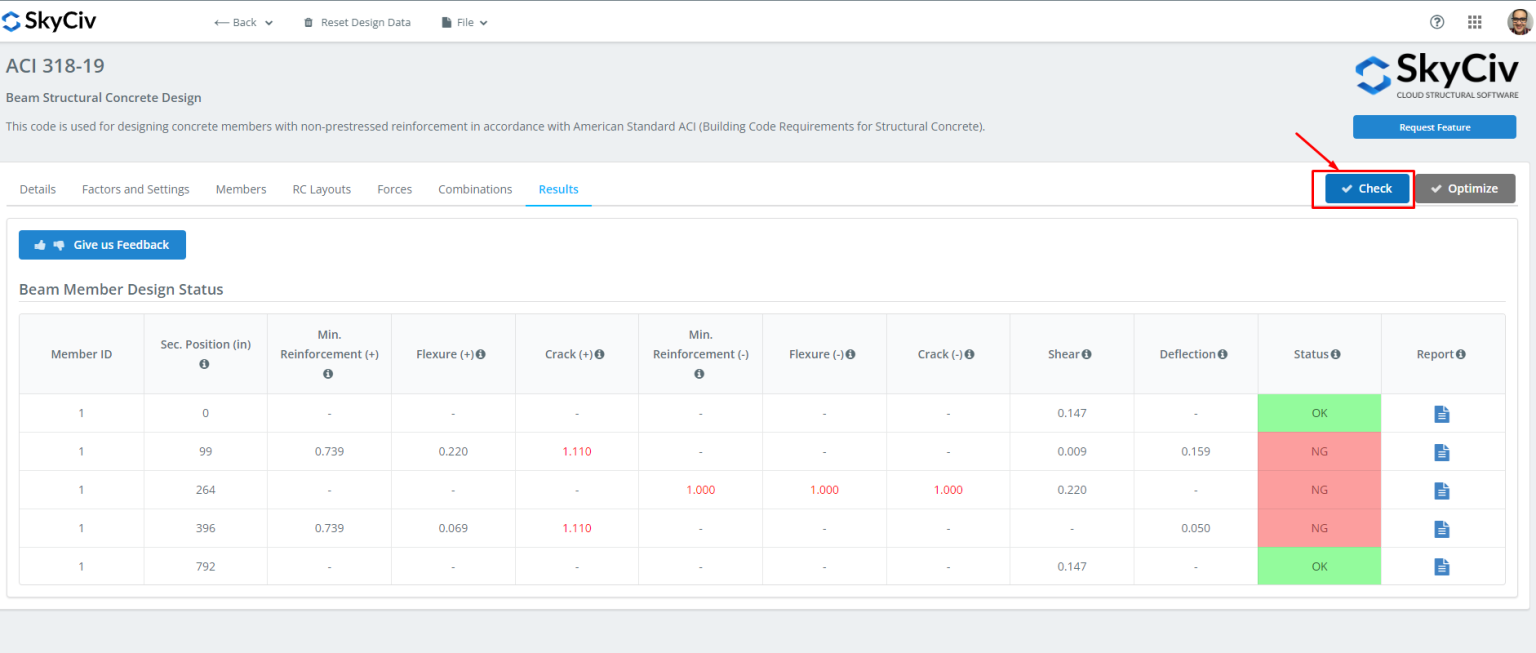Click the Optimize button

[x=1464, y=188]
